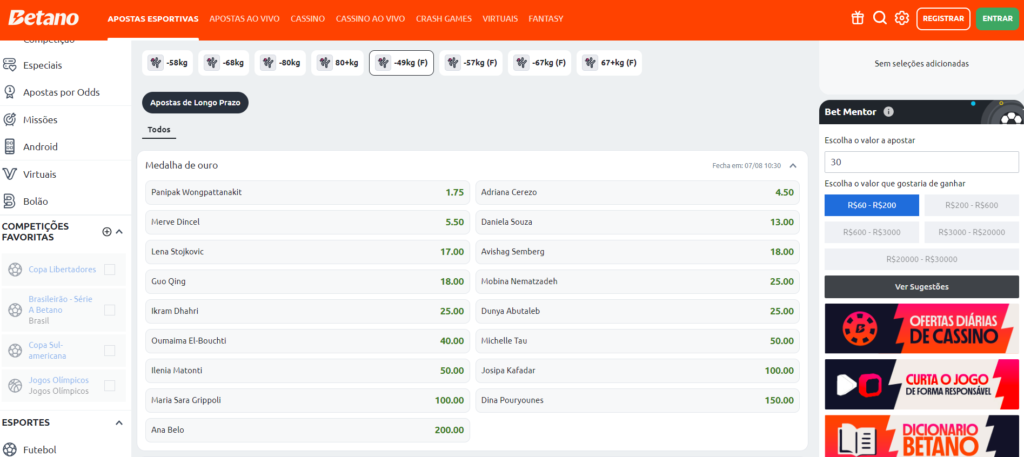Open Missões in the sidebar
The width and height of the screenshot is (1024, 457).
40,119
